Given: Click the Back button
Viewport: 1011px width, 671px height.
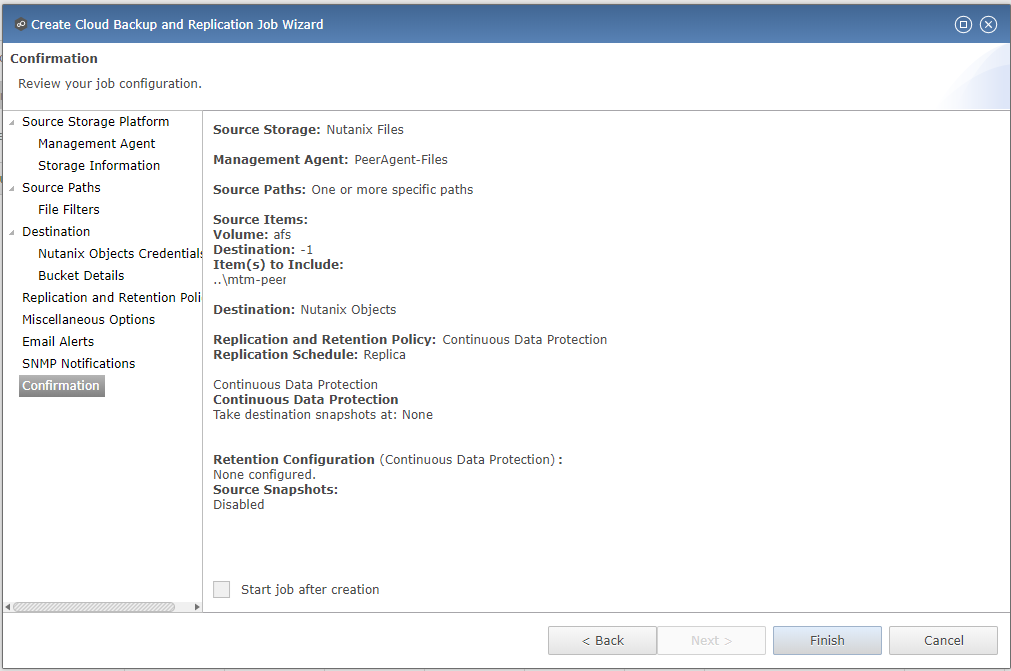Looking at the screenshot, I should (x=602, y=640).
